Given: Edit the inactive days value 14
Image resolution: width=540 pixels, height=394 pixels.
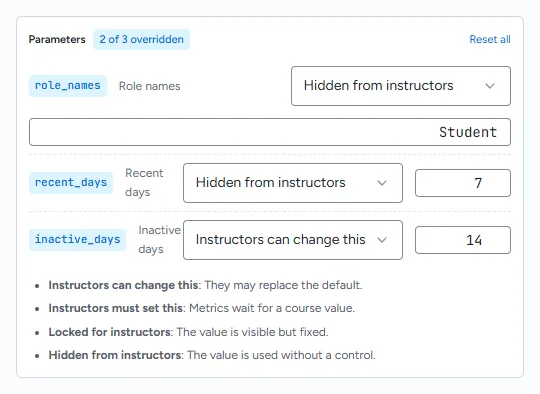Looking at the screenshot, I should click(x=463, y=240).
